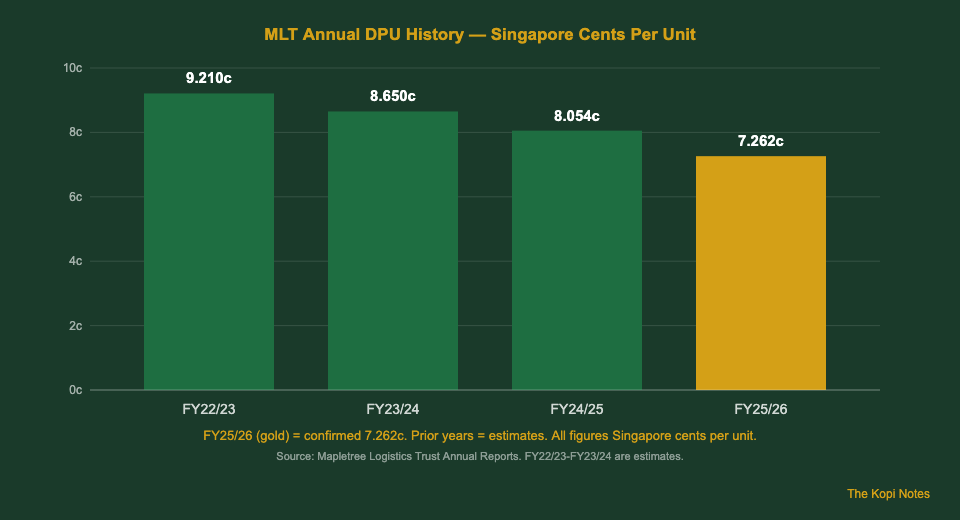Click the Source: Mapletree Logistics Trust line
The image size is (960, 520).
(x=480, y=456)
